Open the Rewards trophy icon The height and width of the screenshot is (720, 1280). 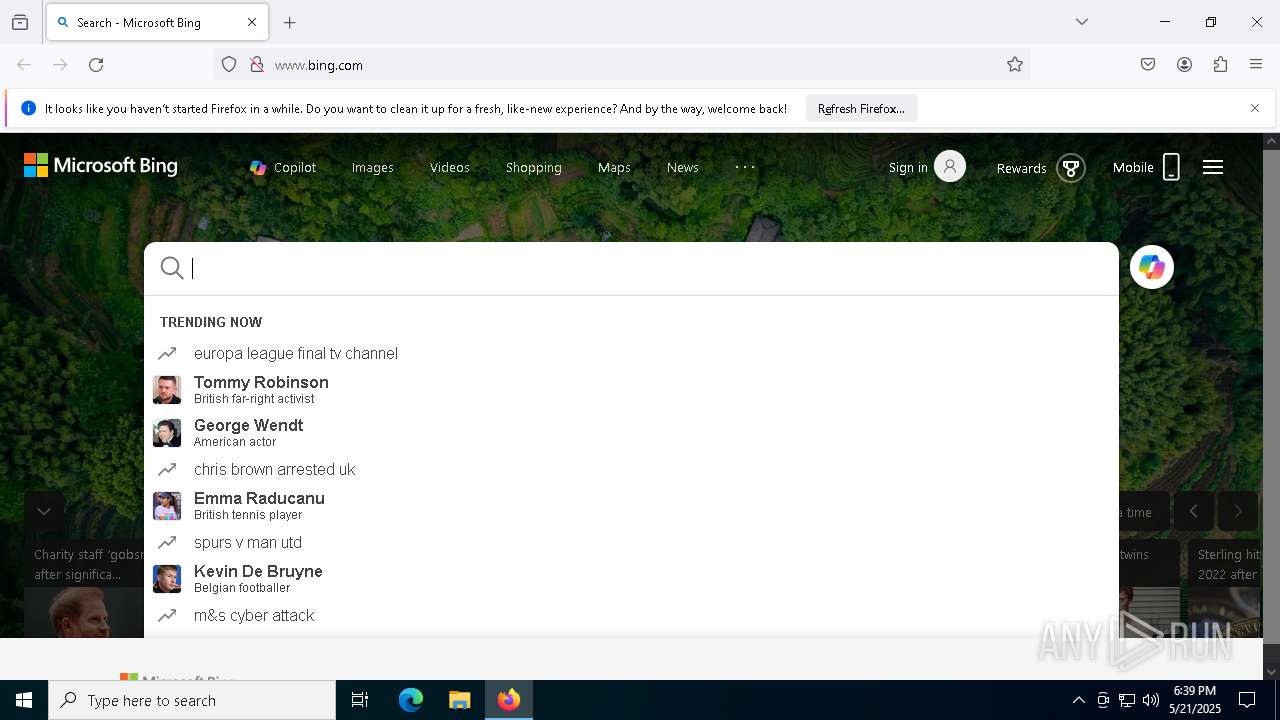click(1071, 168)
